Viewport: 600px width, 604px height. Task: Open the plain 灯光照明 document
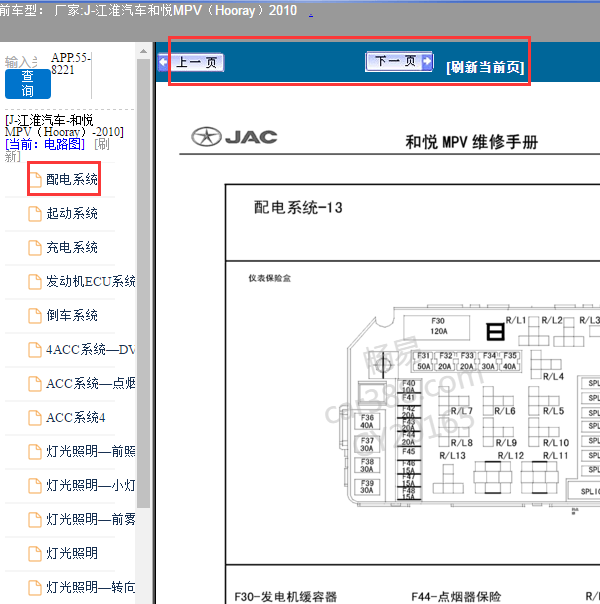tap(72, 553)
